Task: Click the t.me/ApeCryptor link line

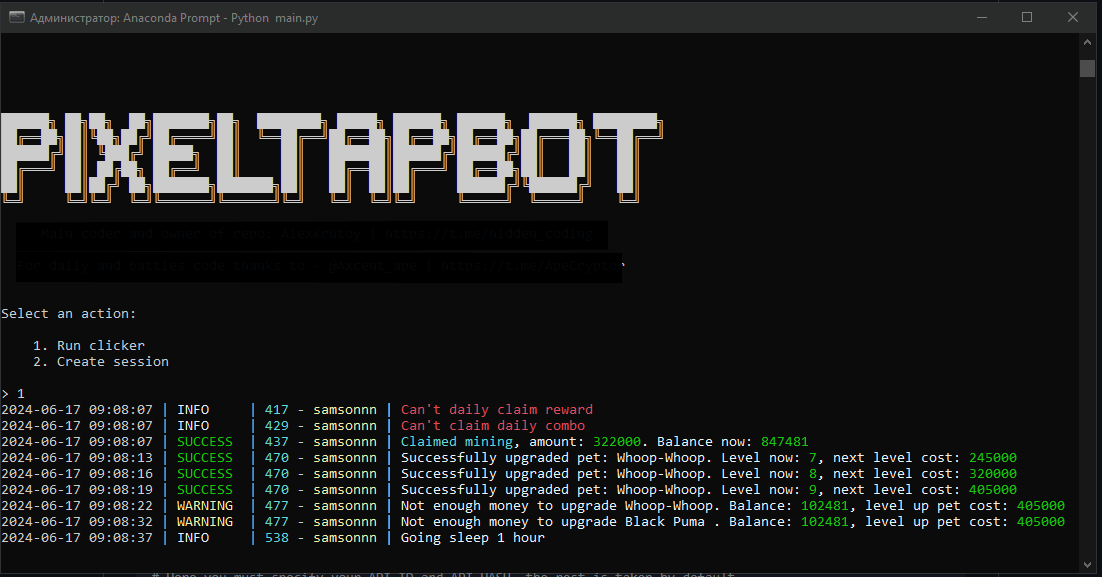Action: tap(319, 266)
